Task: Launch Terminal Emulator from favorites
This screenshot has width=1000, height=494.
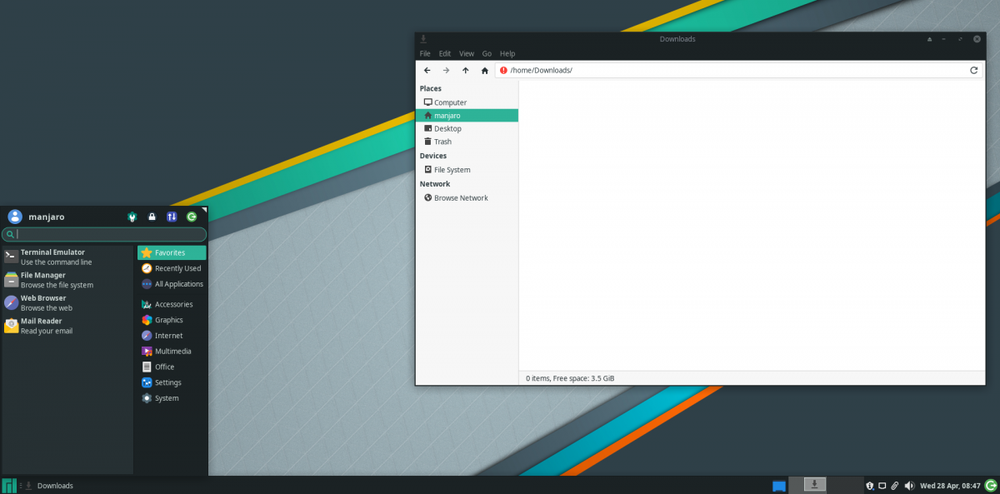Action: 67,257
